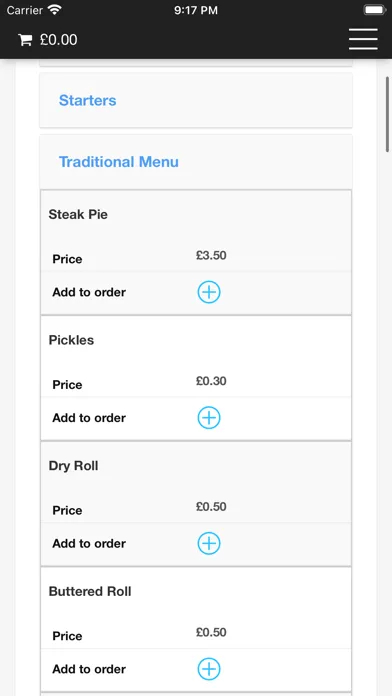Add Dry Roll to order
Image resolution: width=392 pixels, height=696 pixels.
point(209,543)
